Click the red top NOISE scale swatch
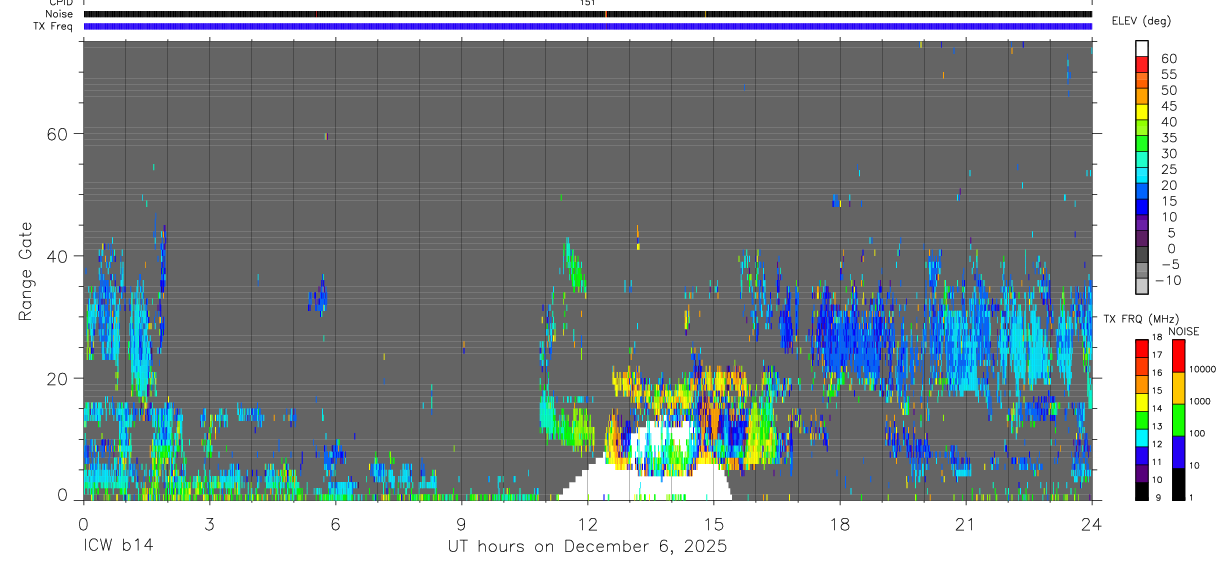Viewport: 1228px width, 567px height. point(1178,356)
